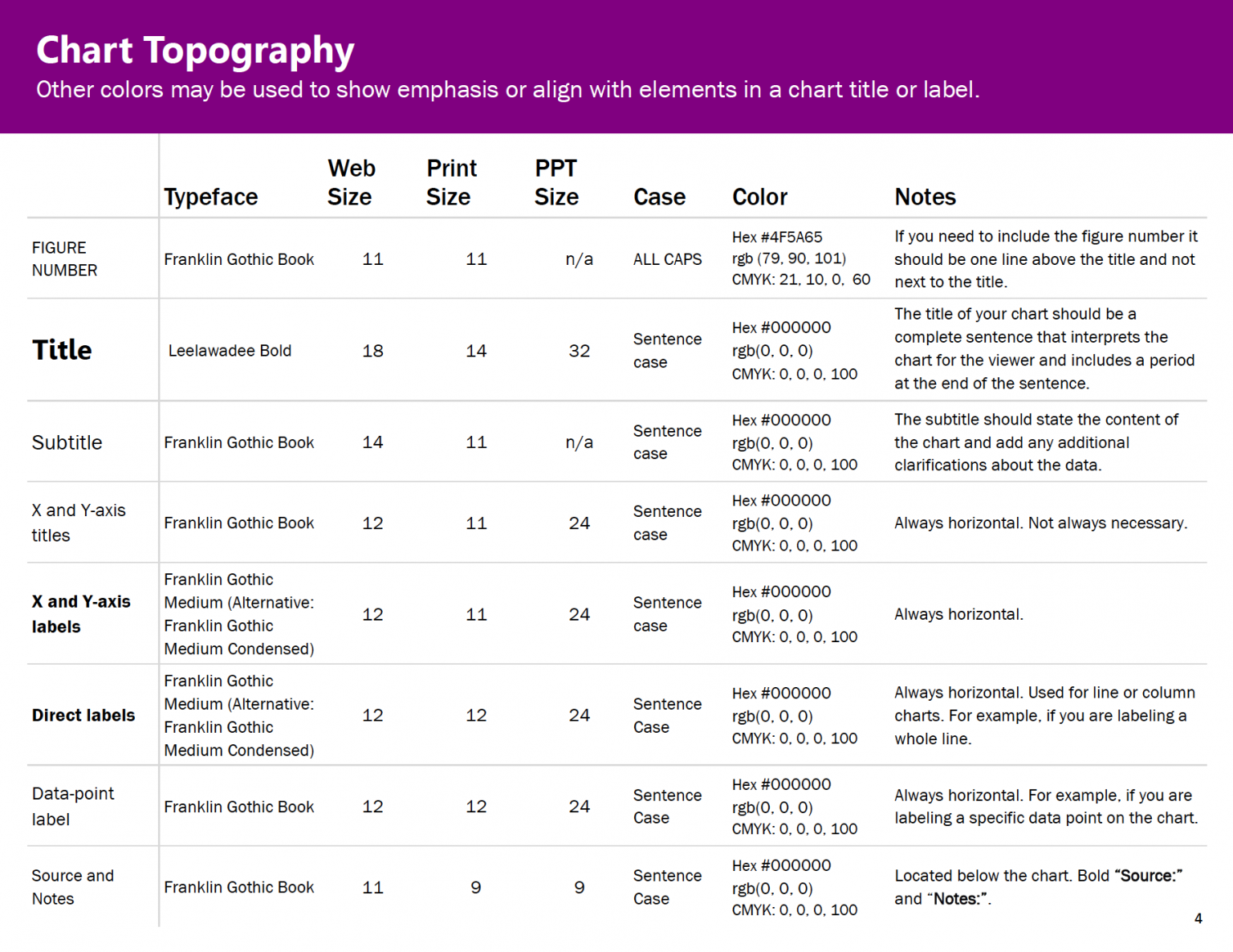
Task: Click the Print Size column header
Action: point(451,182)
